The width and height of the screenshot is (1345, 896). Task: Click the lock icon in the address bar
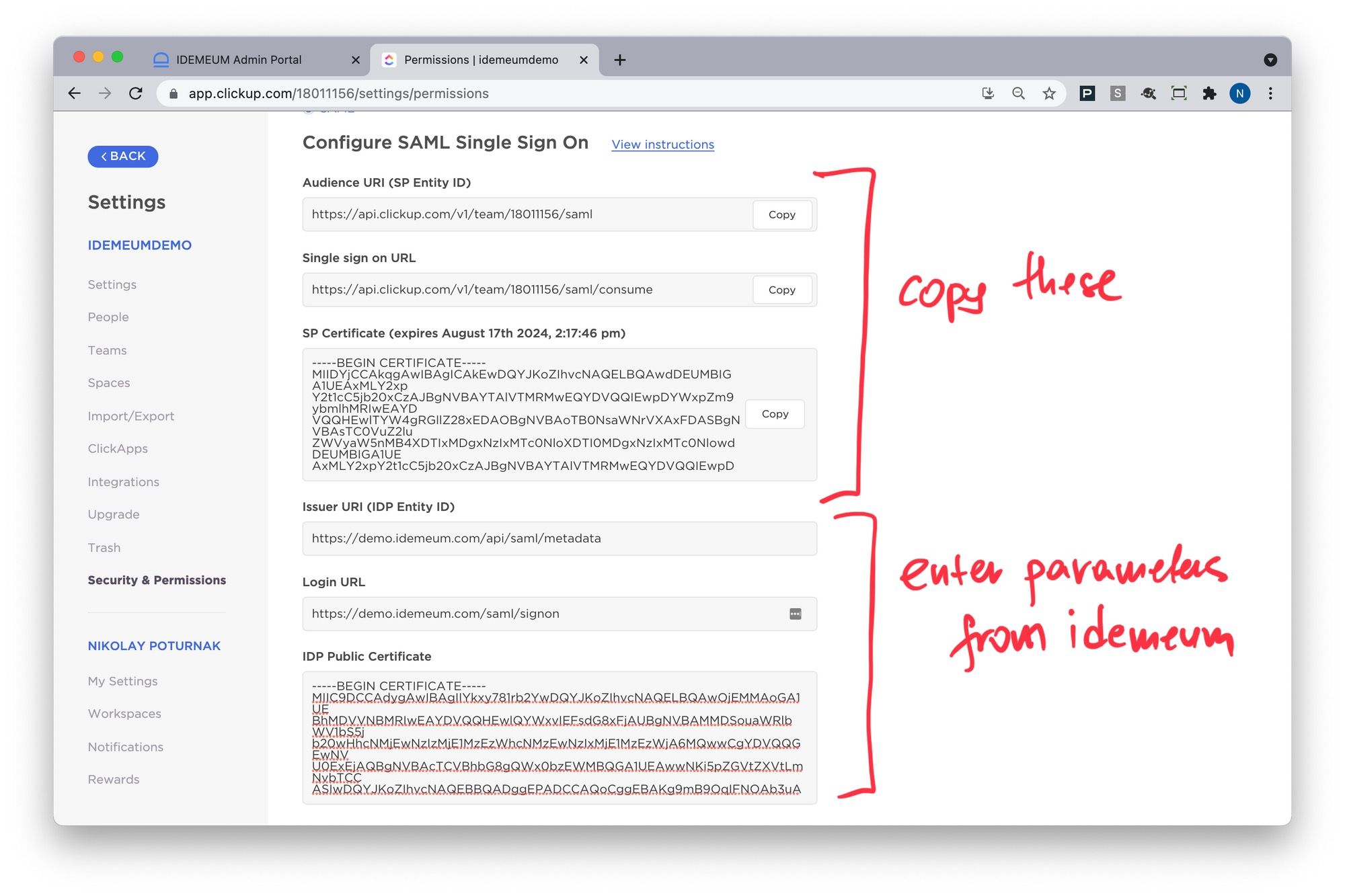[174, 94]
